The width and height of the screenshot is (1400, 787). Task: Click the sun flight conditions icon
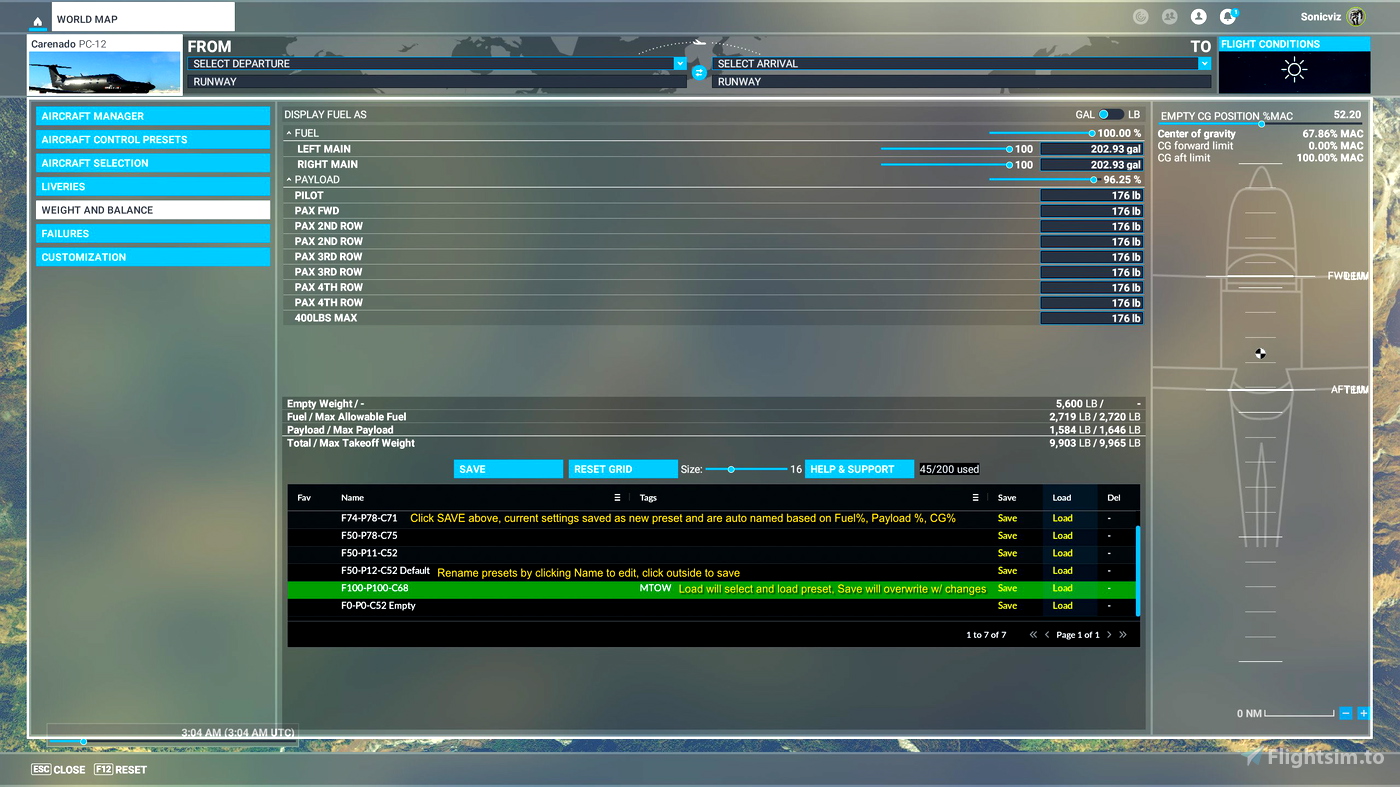click(x=1295, y=70)
